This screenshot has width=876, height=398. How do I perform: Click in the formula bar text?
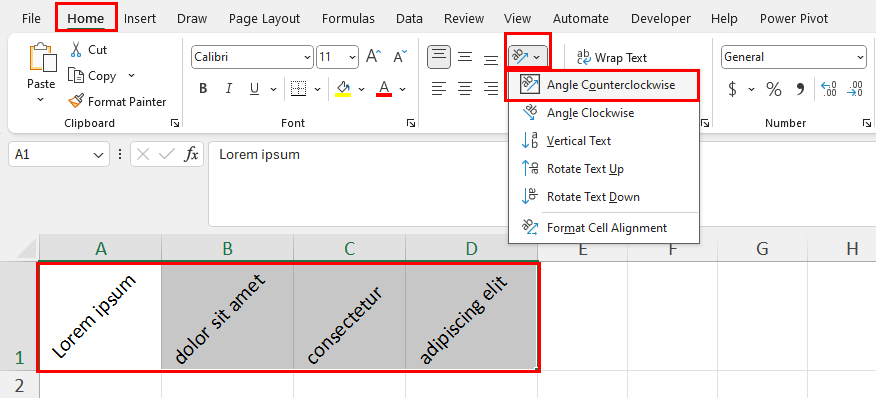click(x=259, y=154)
